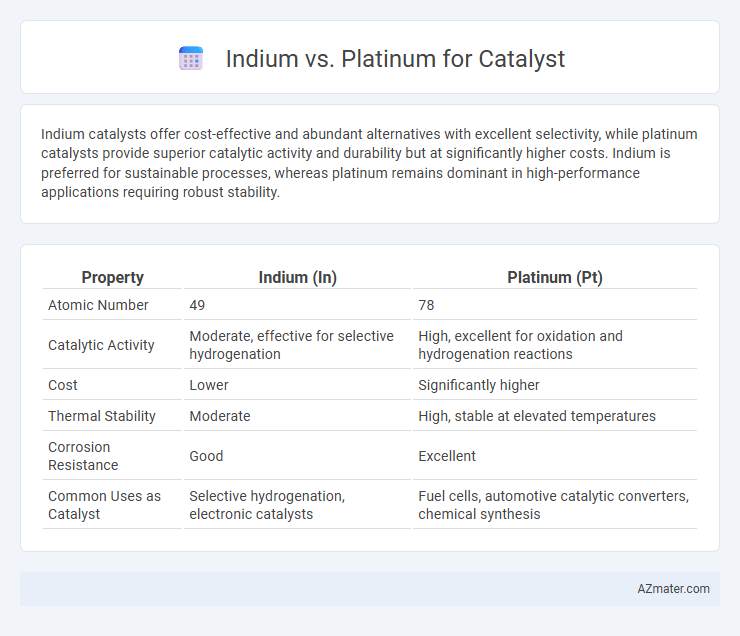Click 'High, excellent for oxidation' cell
This screenshot has width=740, height=636.
click(x=520, y=345)
